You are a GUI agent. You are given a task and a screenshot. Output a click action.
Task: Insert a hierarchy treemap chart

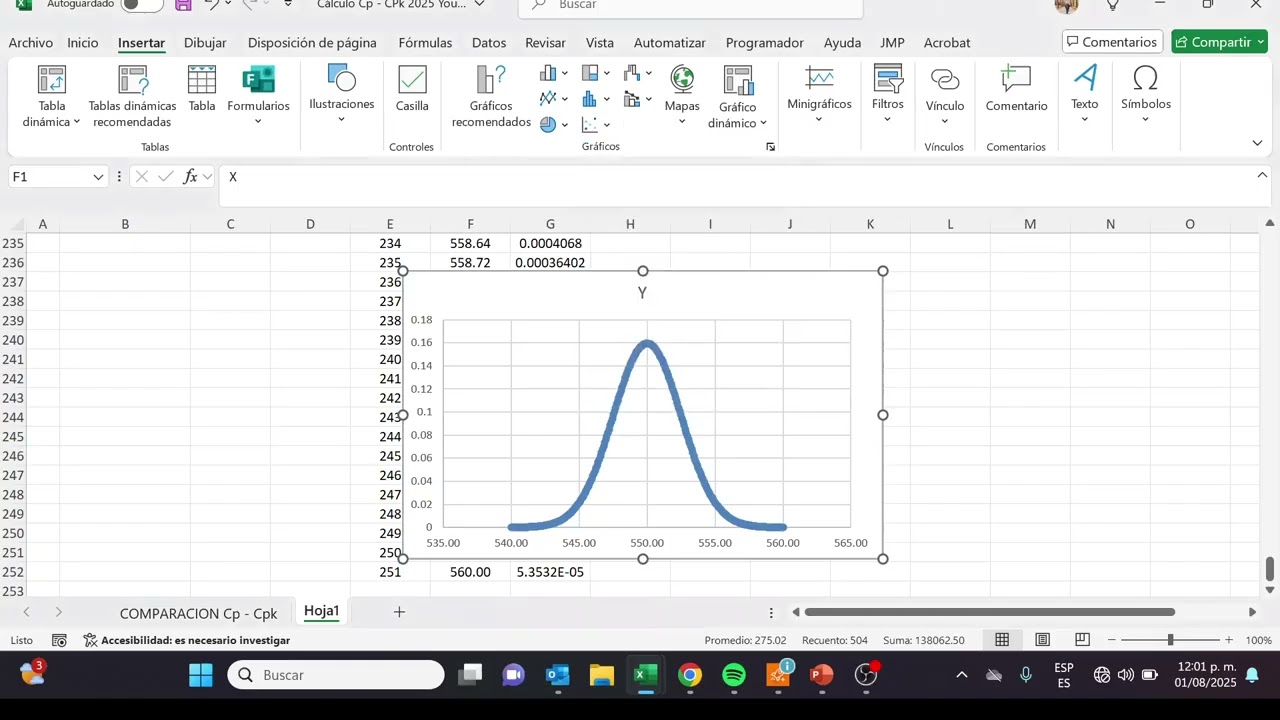pyautogui.click(x=590, y=73)
